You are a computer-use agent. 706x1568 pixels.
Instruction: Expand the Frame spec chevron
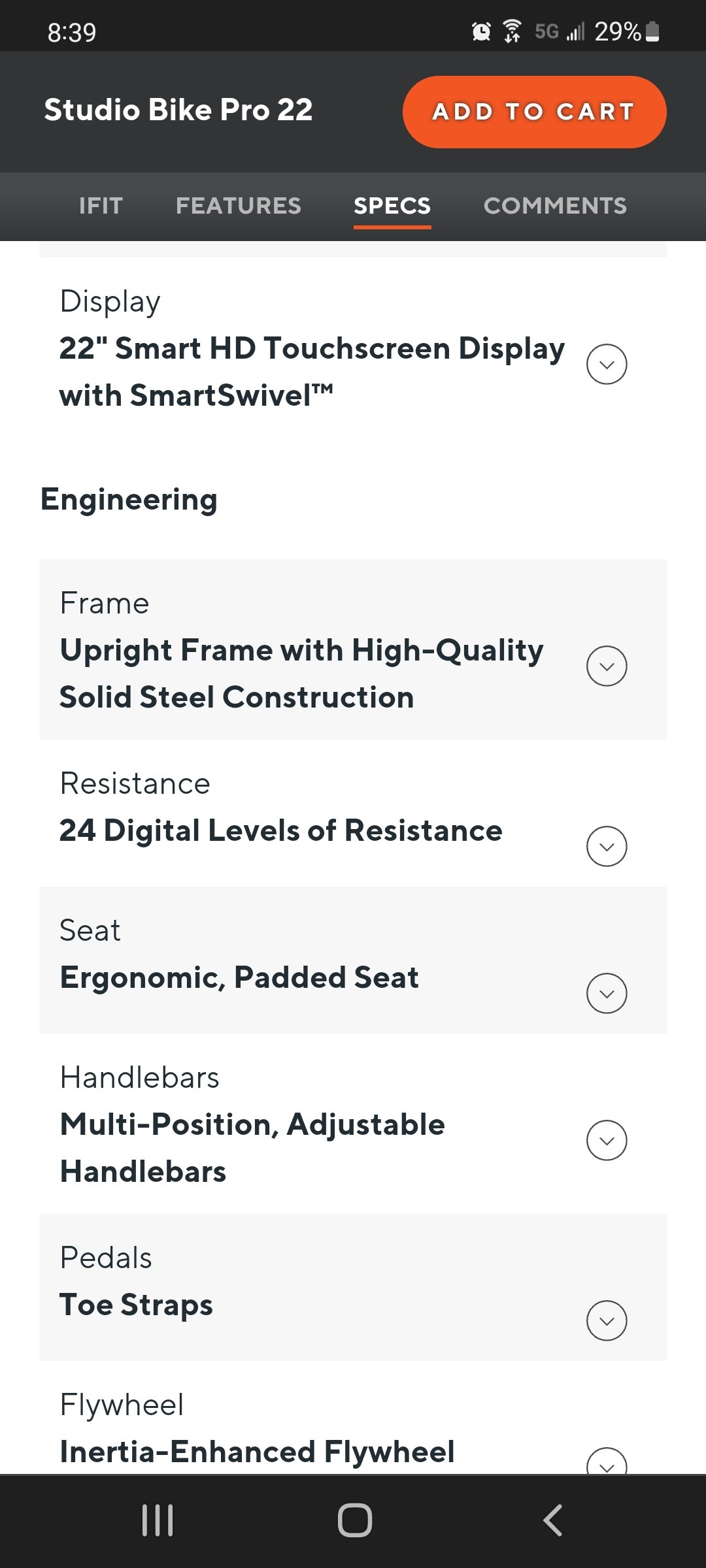607,666
